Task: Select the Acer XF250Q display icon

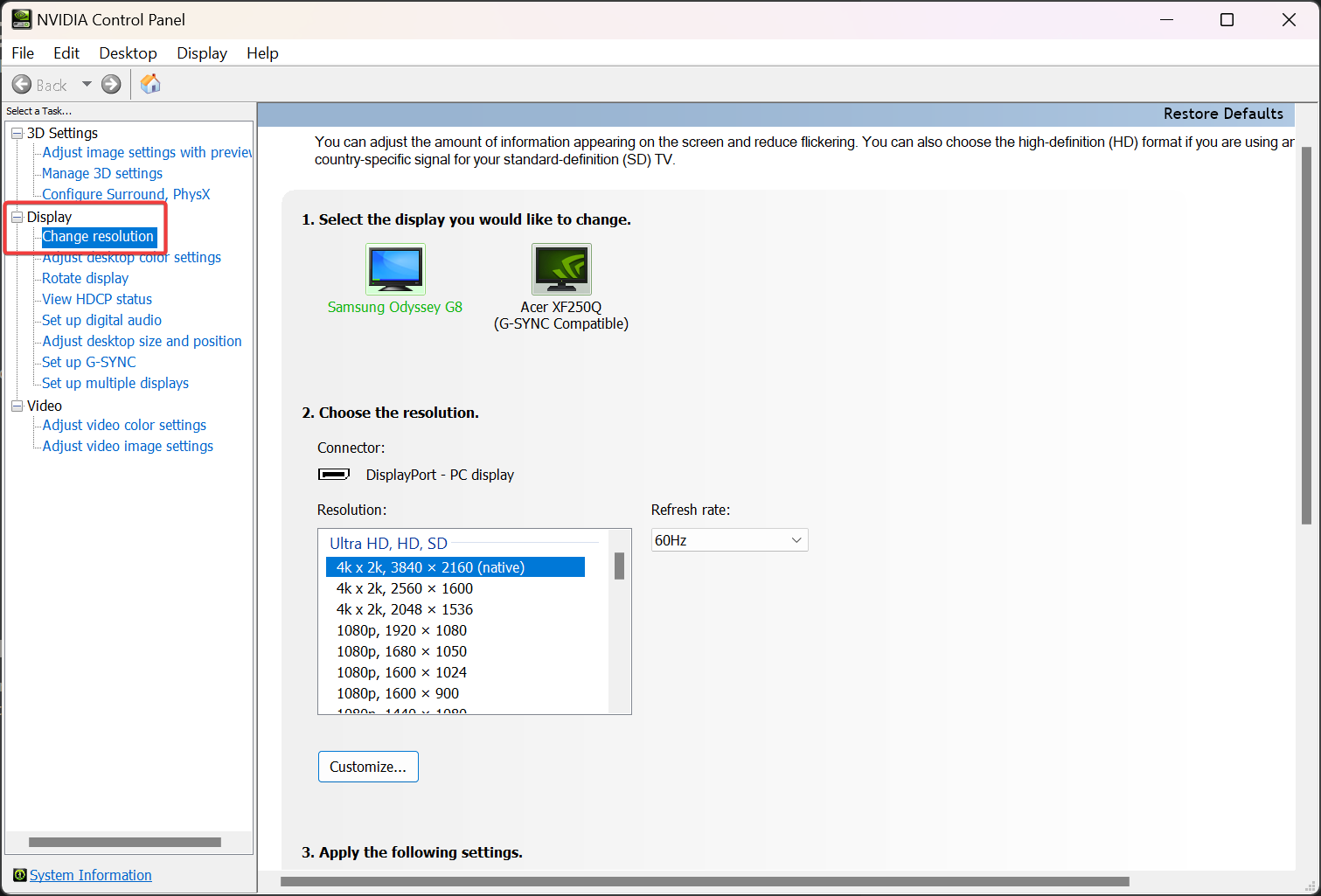Action: coord(561,269)
